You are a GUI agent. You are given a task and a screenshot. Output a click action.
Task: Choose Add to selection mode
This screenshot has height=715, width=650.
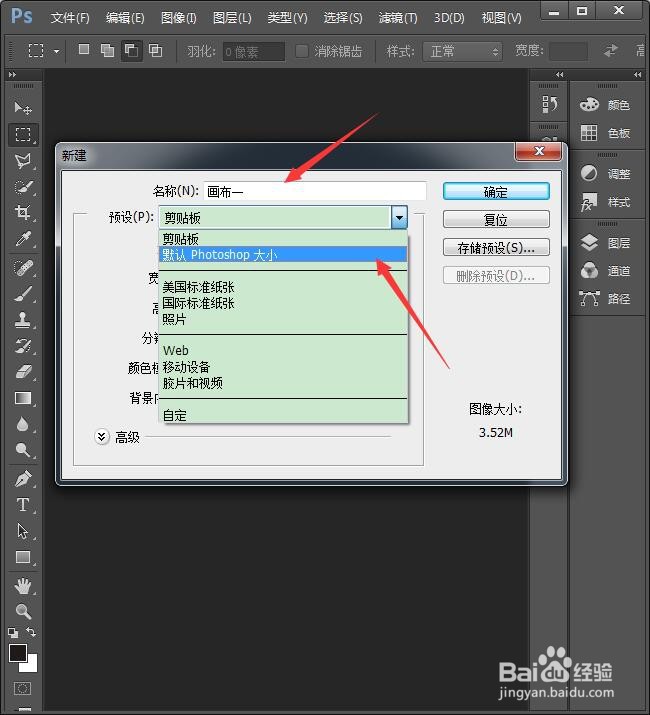click(x=108, y=50)
